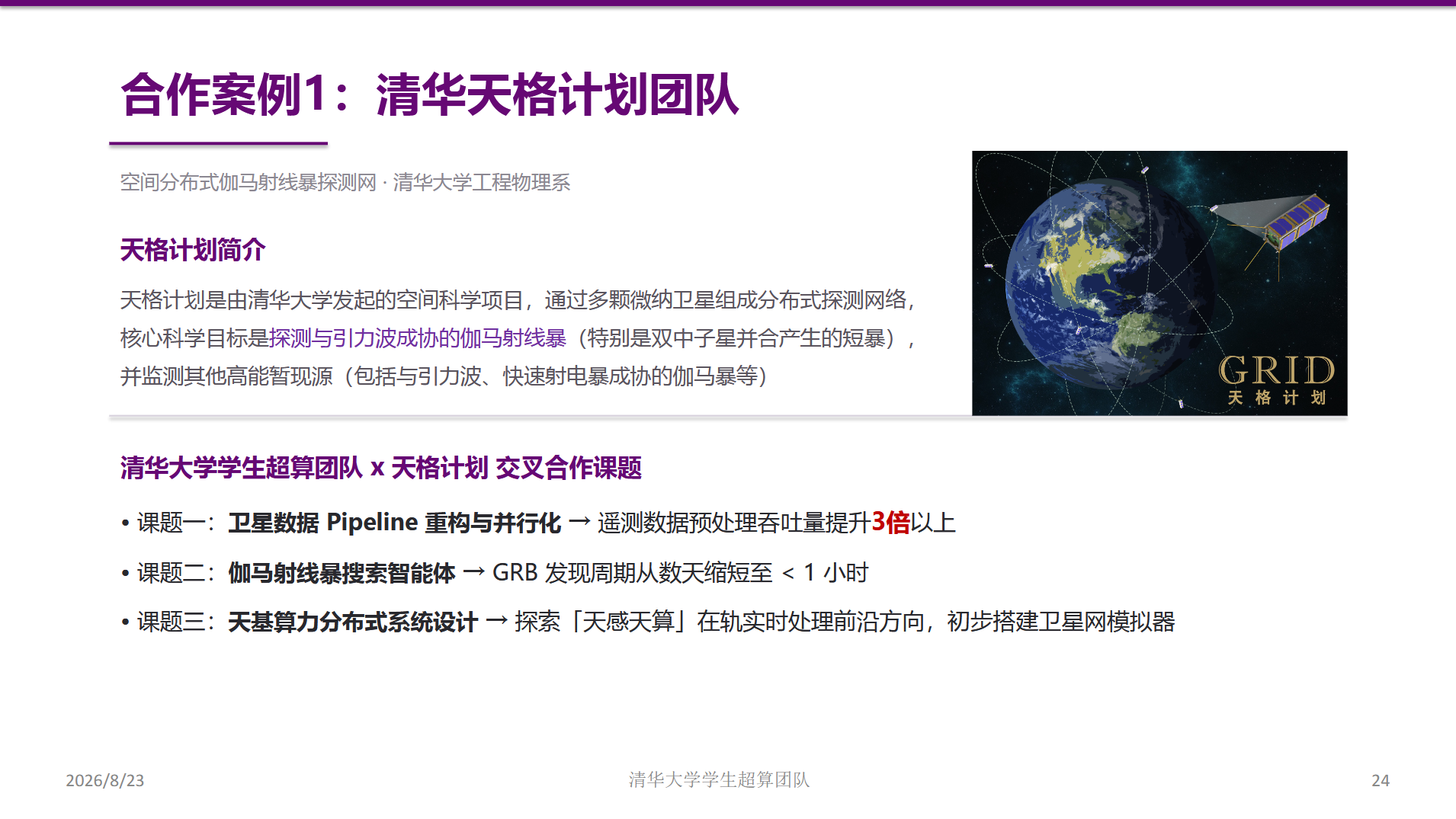Click the GRID 天格计划 satellite image
Viewport: 1456px width, 819px height.
1159,283
